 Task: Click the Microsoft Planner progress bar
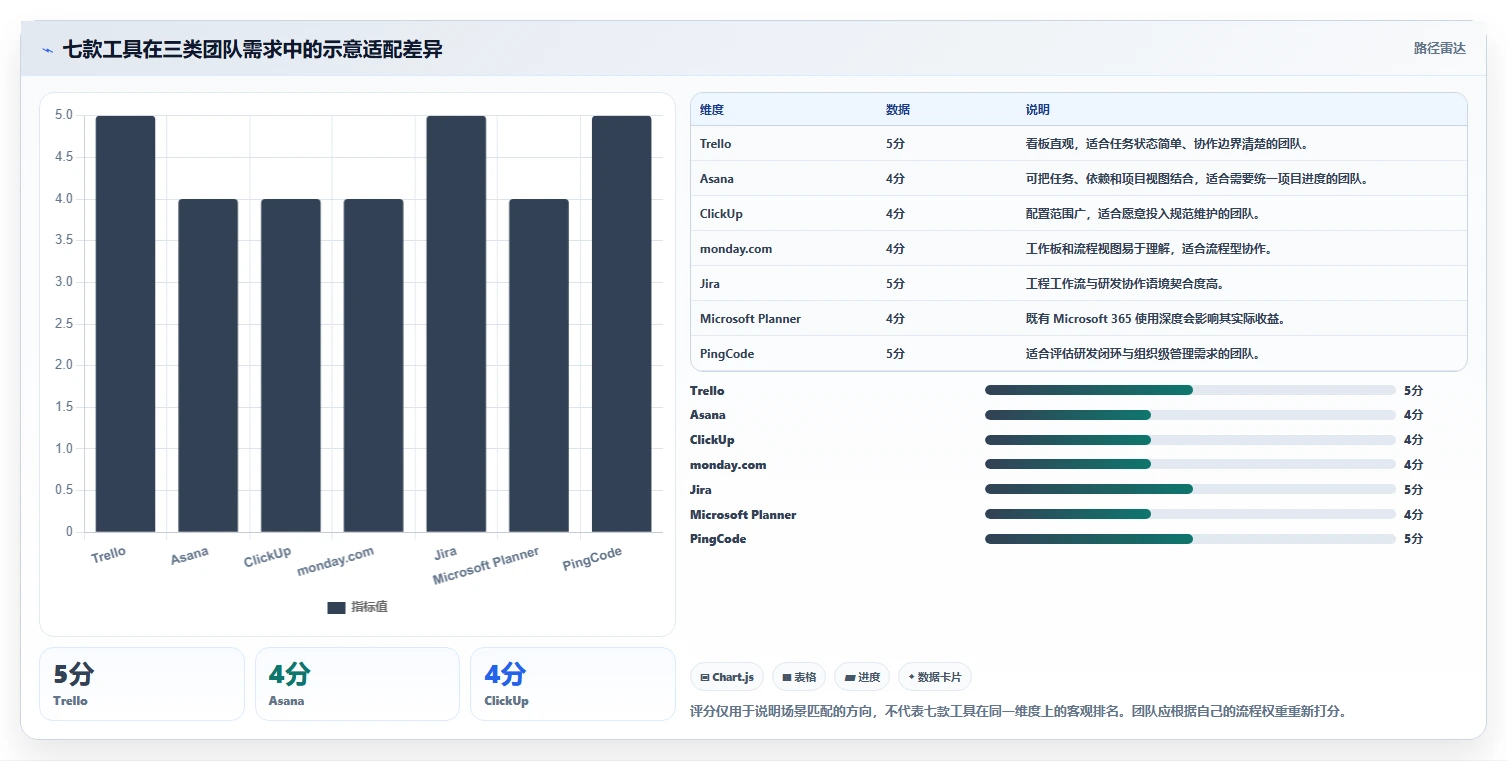point(1190,514)
